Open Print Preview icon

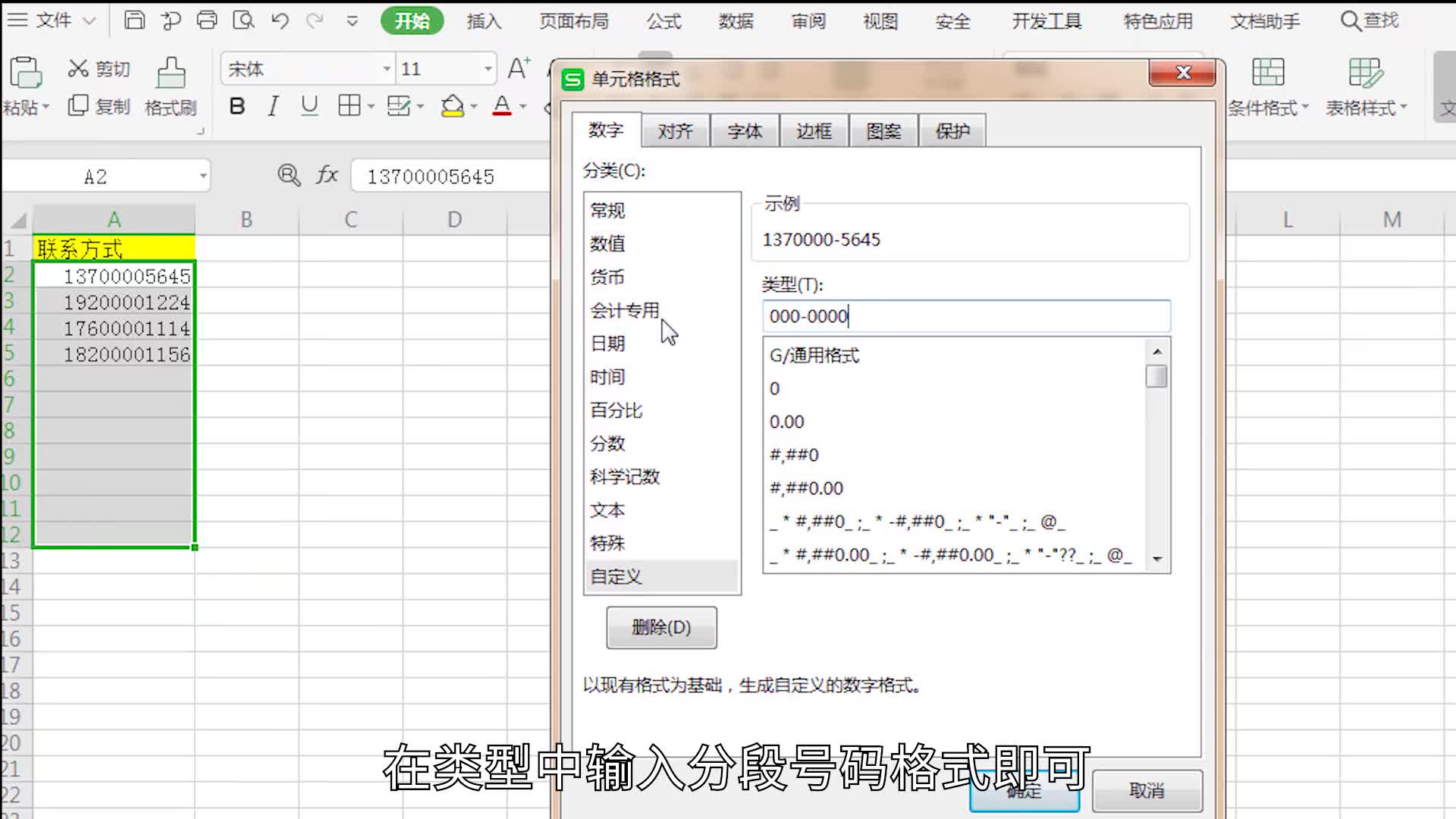pos(243,20)
